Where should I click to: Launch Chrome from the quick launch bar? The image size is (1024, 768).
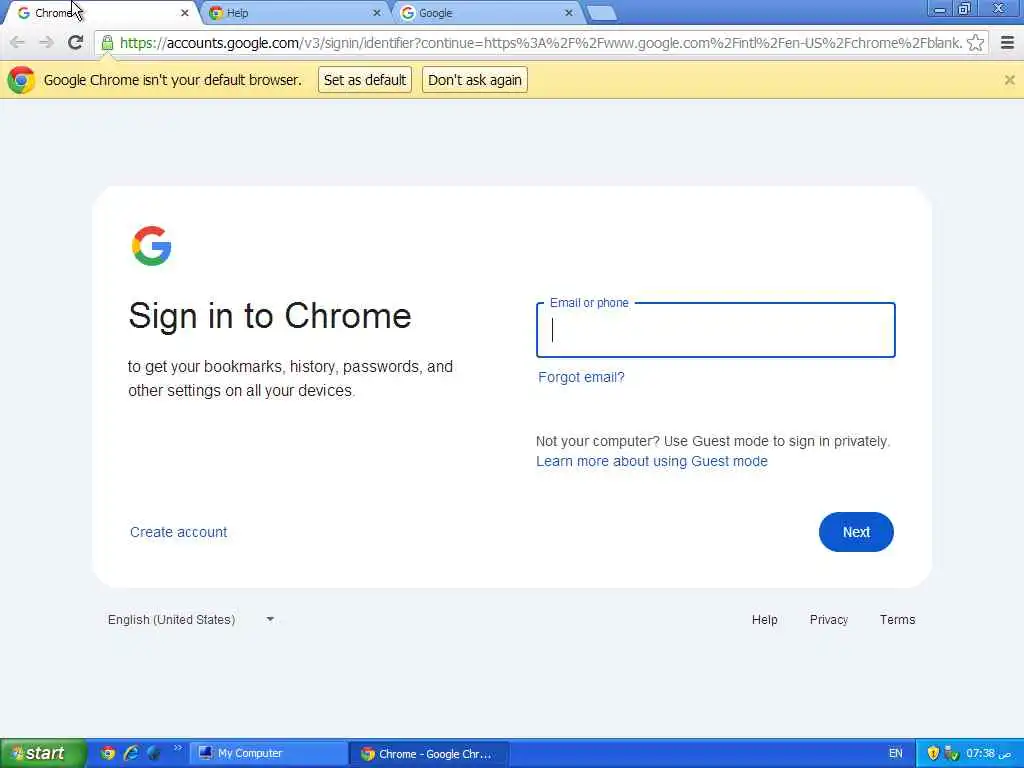pyautogui.click(x=108, y=753)
